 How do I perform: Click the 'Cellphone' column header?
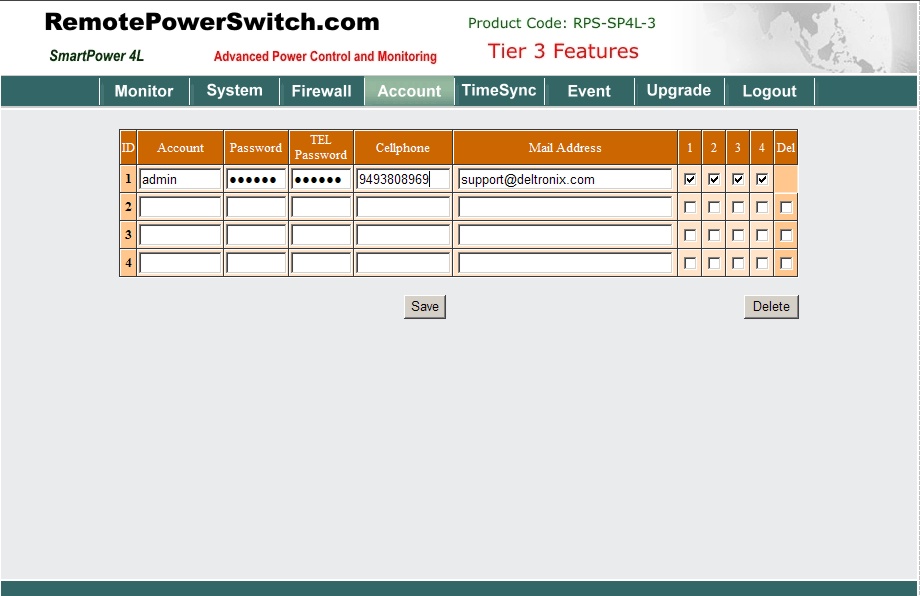[402, 148]
